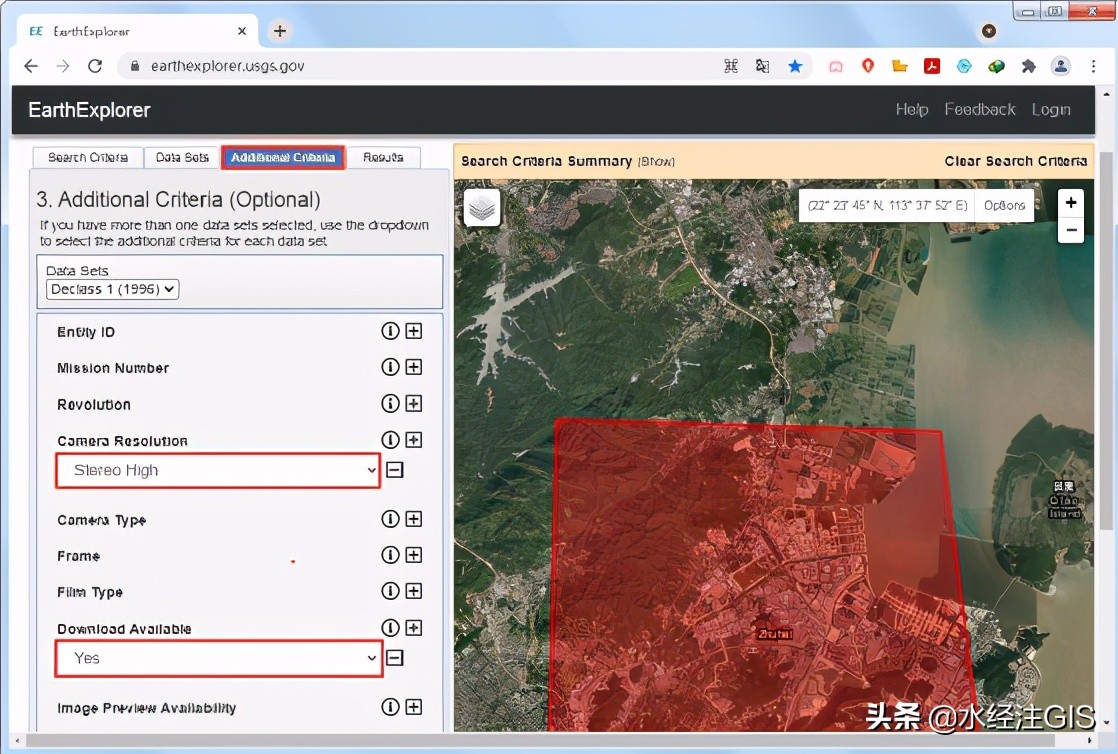Viewport: 1118px width, 754px height.
Task: View info for Revolution criterion
Action: [390, 403]
